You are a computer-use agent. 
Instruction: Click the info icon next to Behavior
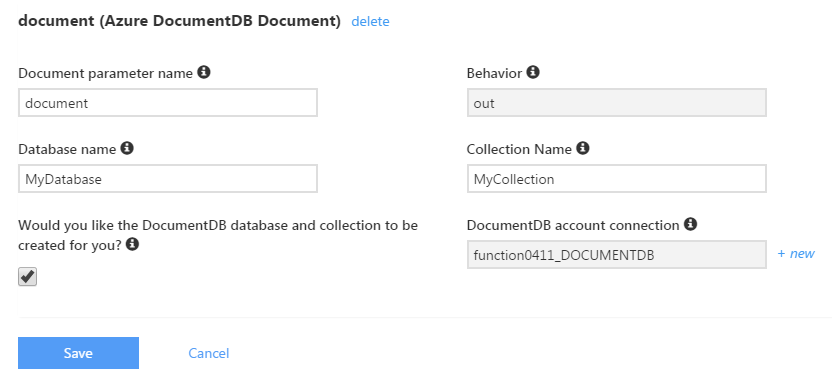(x=533, y=72)
